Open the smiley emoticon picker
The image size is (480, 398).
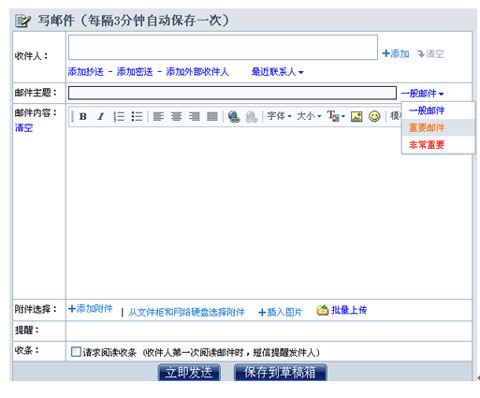pyautogui.click(x=375, y=116)
